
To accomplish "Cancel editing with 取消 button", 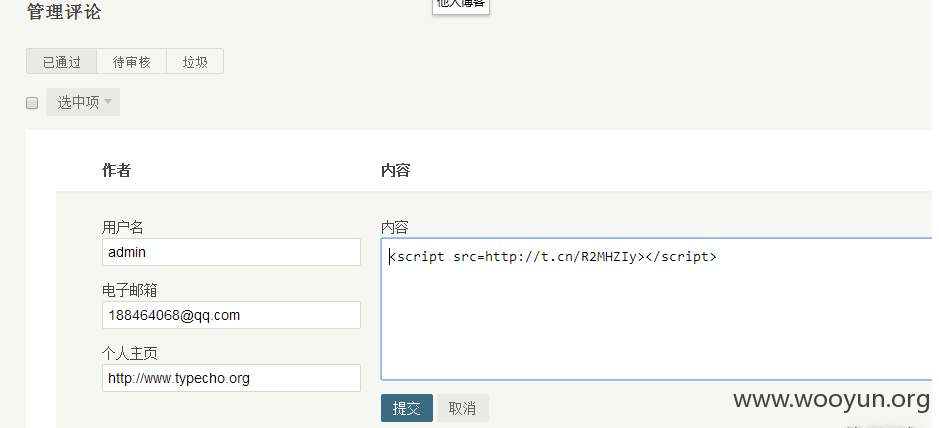I will 462,408.
